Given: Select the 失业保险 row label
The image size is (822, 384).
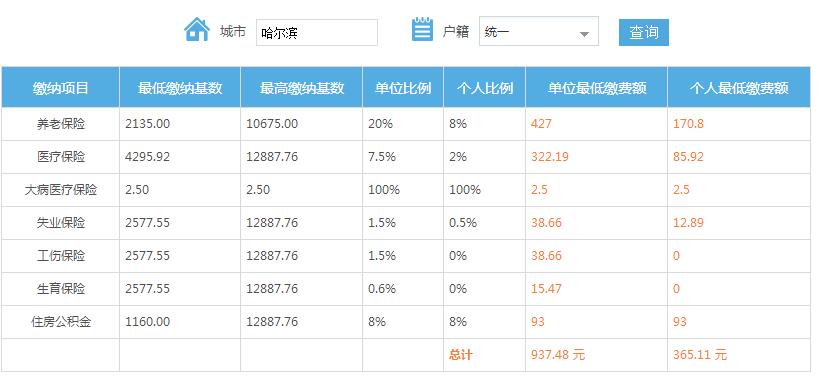Looking at the screenshot, I should [x=61, y=223].
